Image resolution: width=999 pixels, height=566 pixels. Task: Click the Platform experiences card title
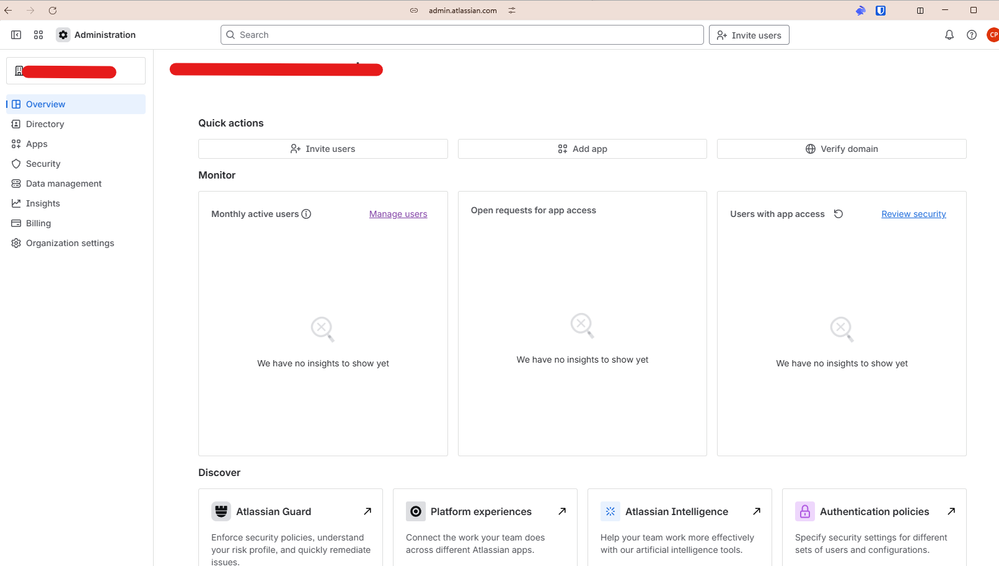tap(481, 511)
